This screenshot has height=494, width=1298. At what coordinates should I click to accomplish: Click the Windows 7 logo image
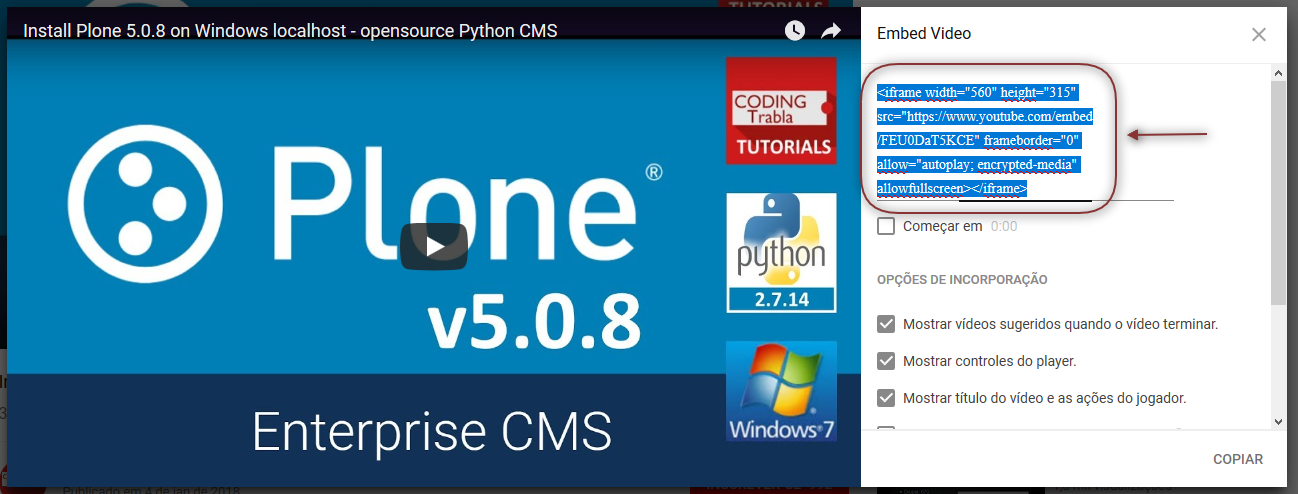point(783,391)
